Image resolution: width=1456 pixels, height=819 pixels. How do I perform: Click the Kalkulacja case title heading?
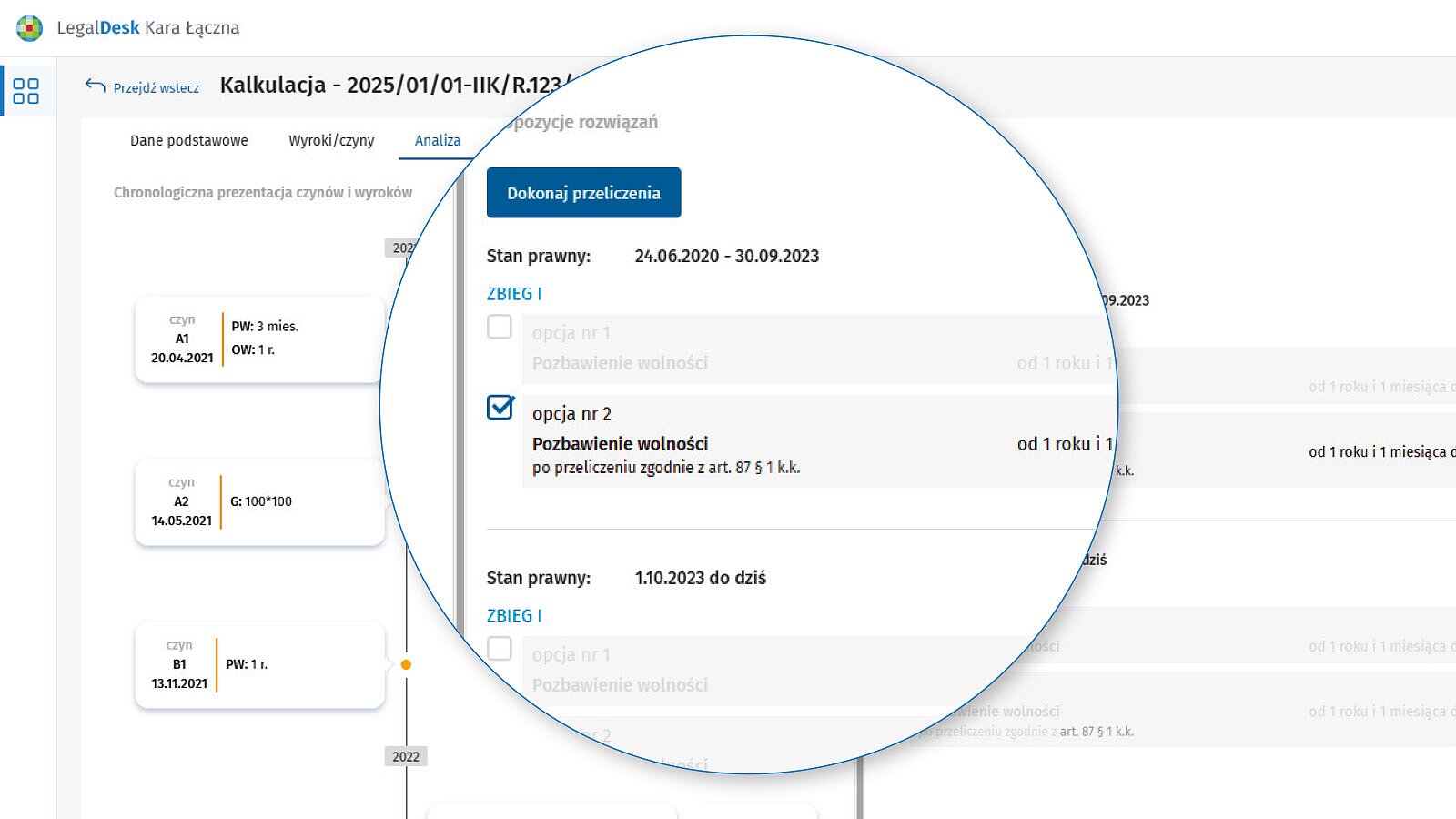click(x=391, y=86)
